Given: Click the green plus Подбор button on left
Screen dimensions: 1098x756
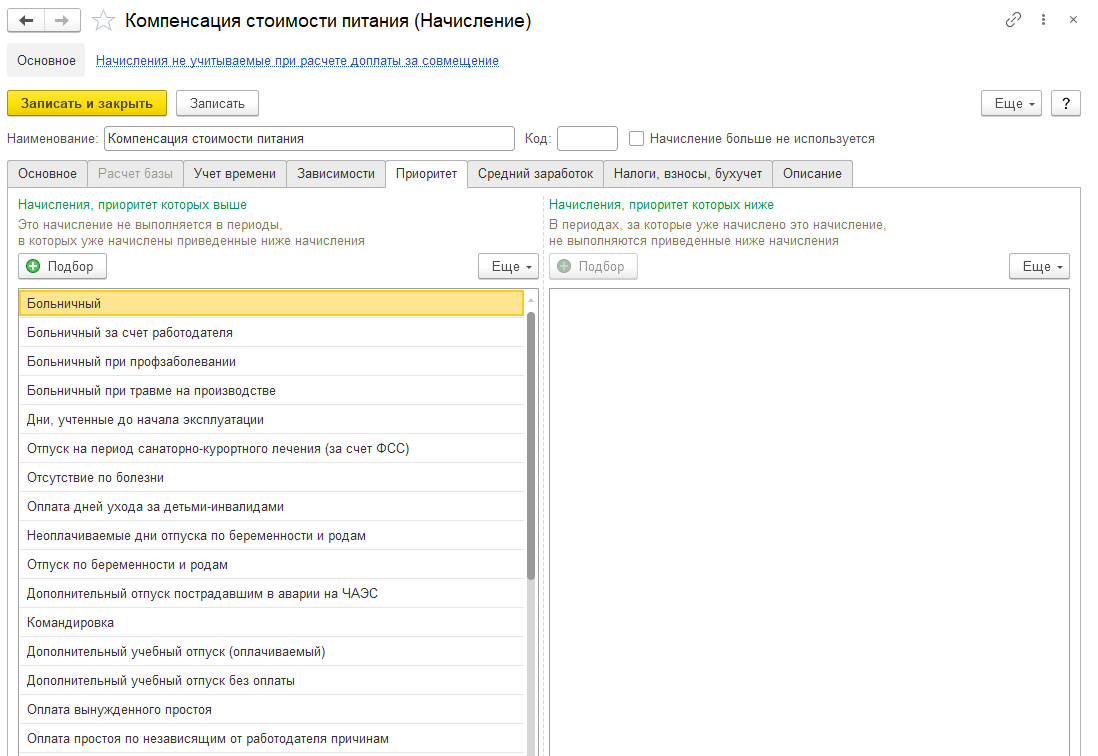Looking at the screenshot, I should click(x=62, y=266).
